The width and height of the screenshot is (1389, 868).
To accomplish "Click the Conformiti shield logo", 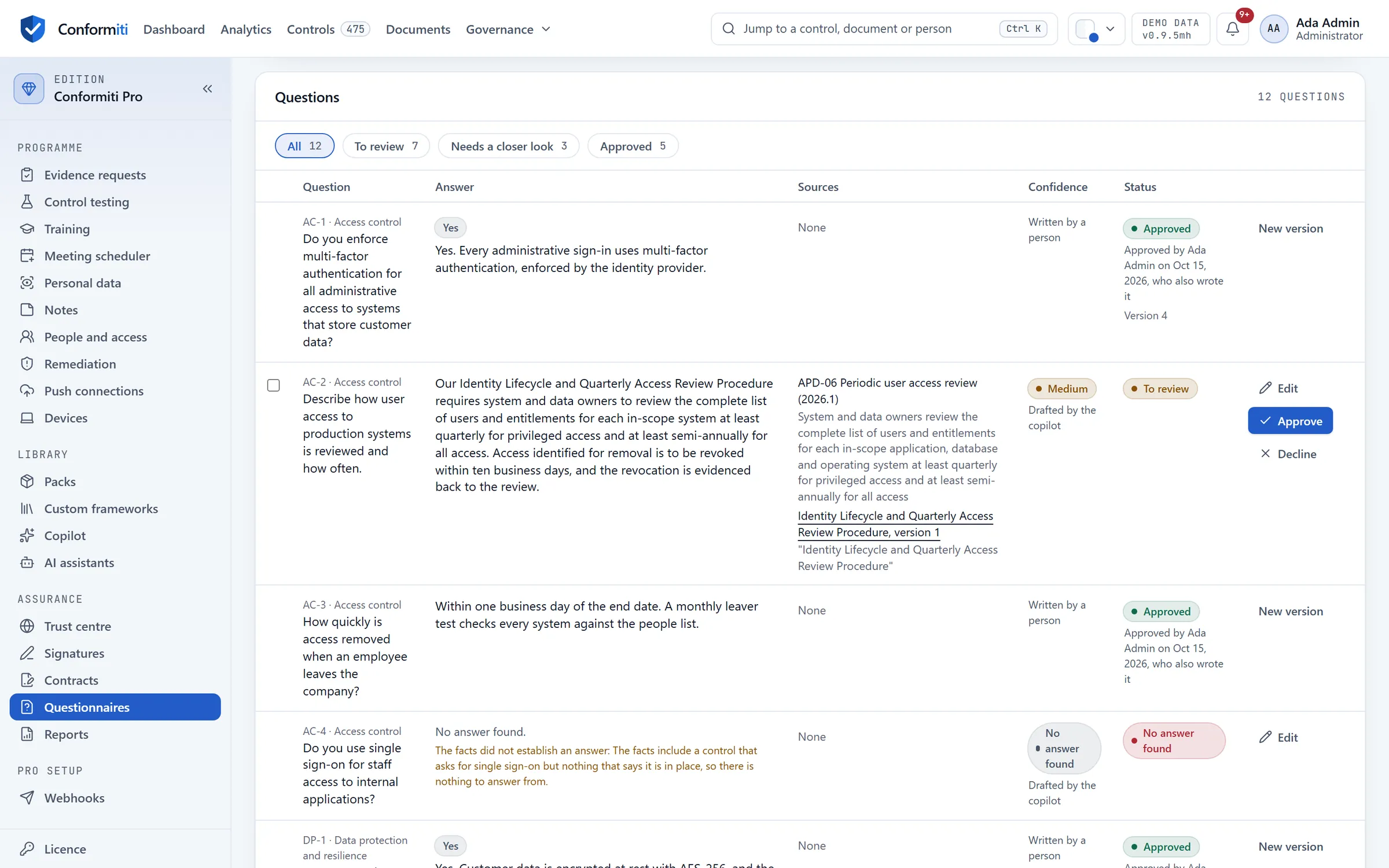I will (32, 28).
